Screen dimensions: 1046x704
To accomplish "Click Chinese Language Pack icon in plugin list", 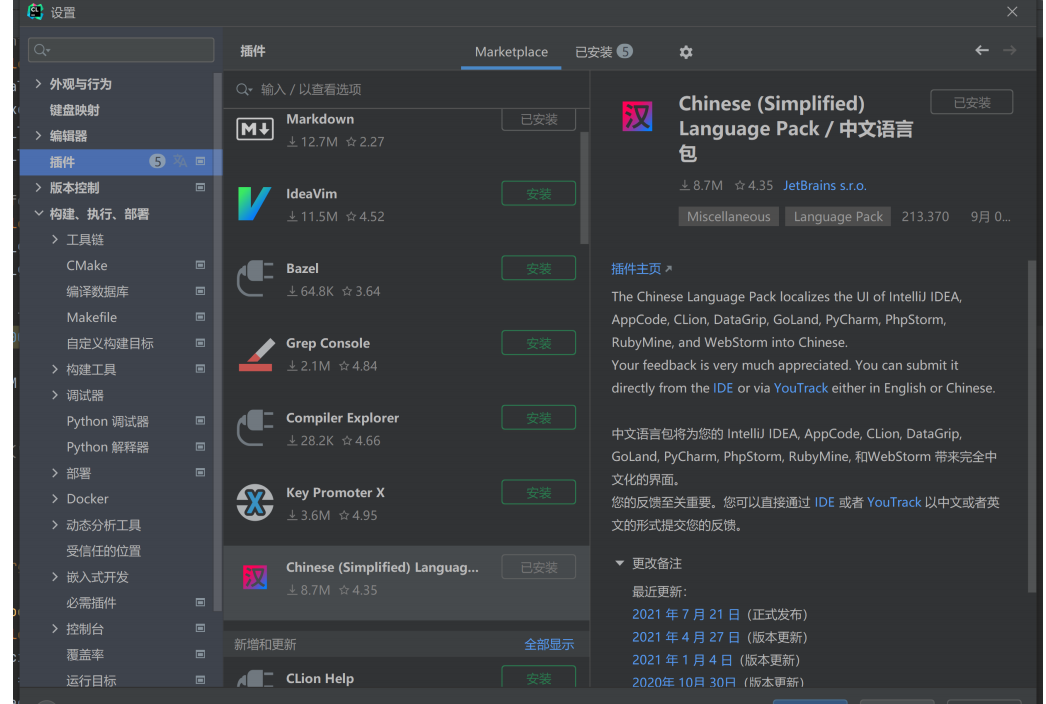I will 254,577.
